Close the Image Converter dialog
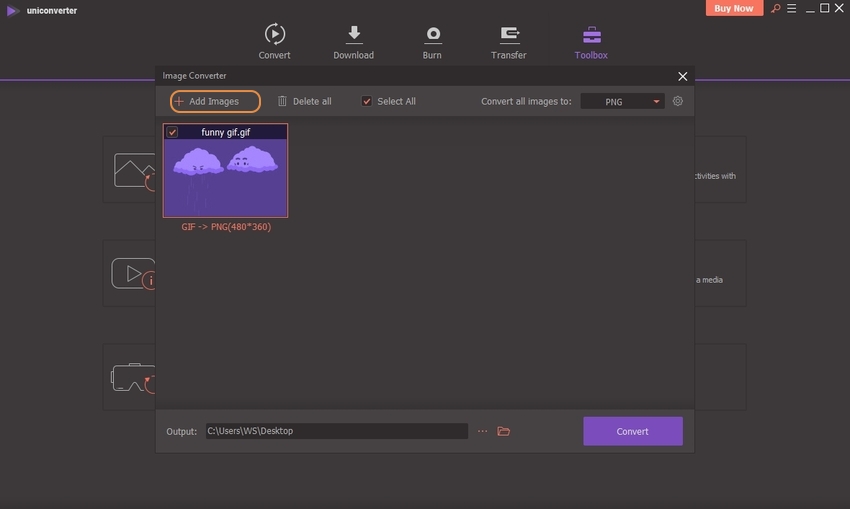 tap(683, 76)
